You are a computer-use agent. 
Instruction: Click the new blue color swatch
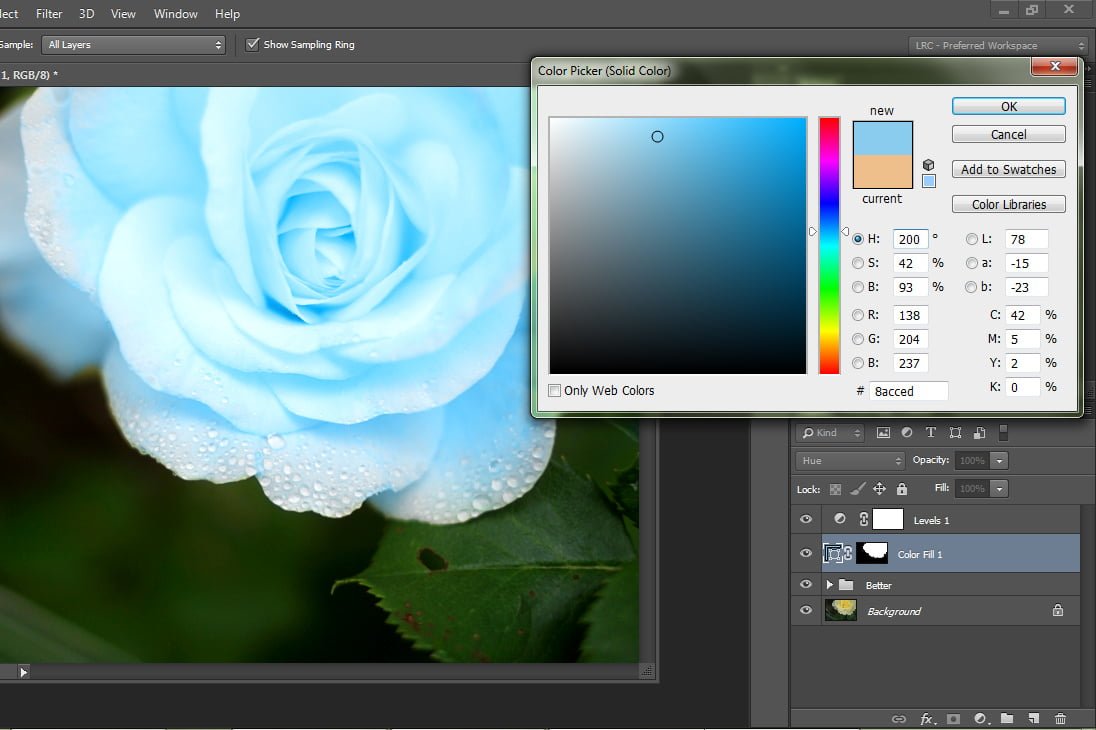(x=883, y=138)
